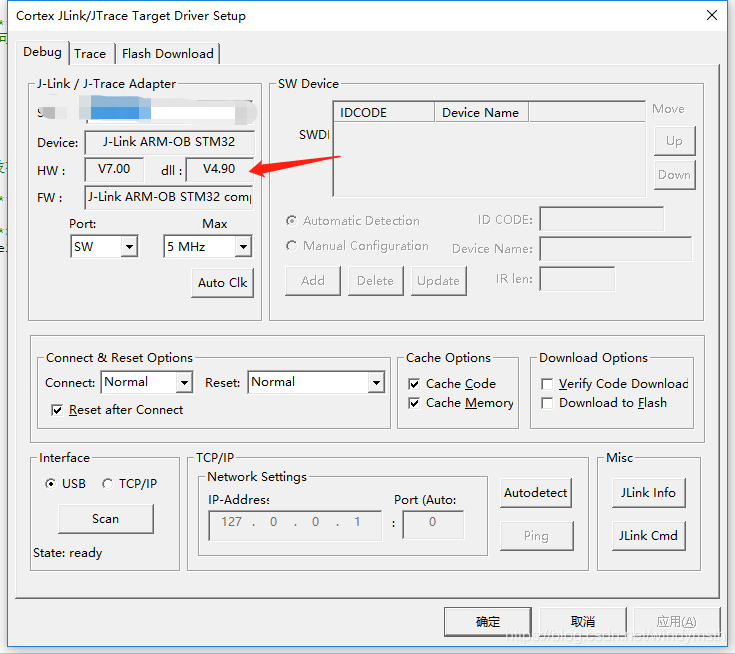Click the Scan button

click(106, 519)
